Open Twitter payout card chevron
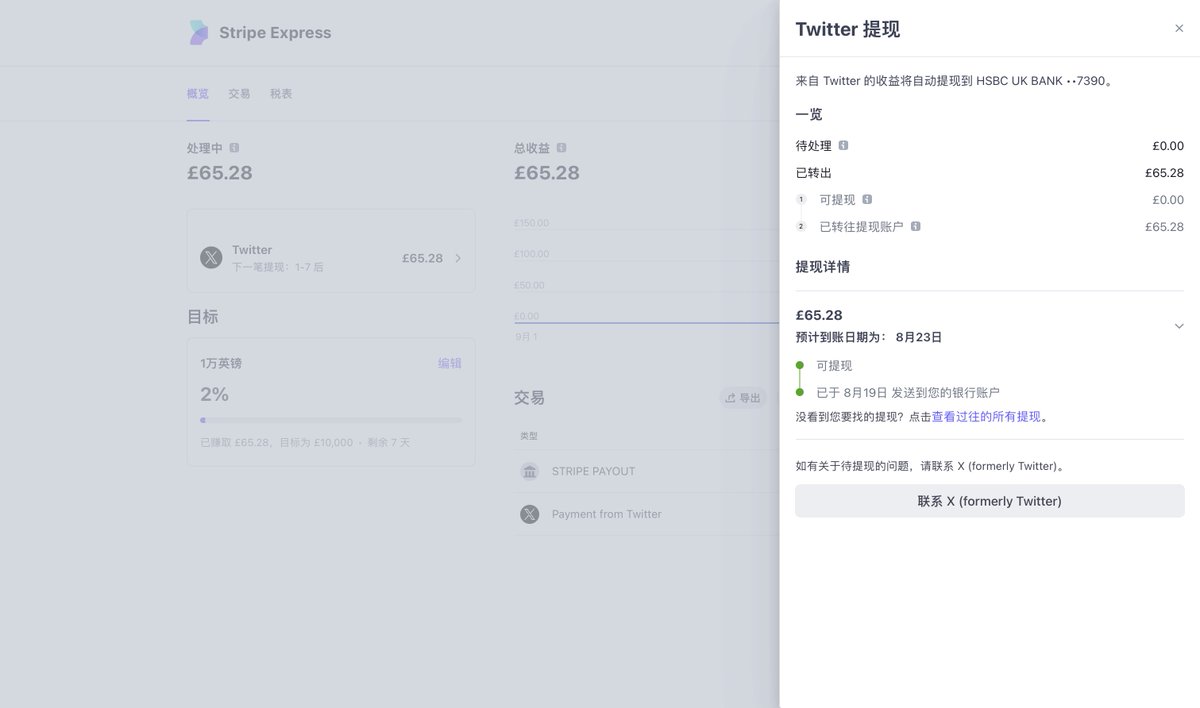The image size is (1200, 708). click(458, 258)
